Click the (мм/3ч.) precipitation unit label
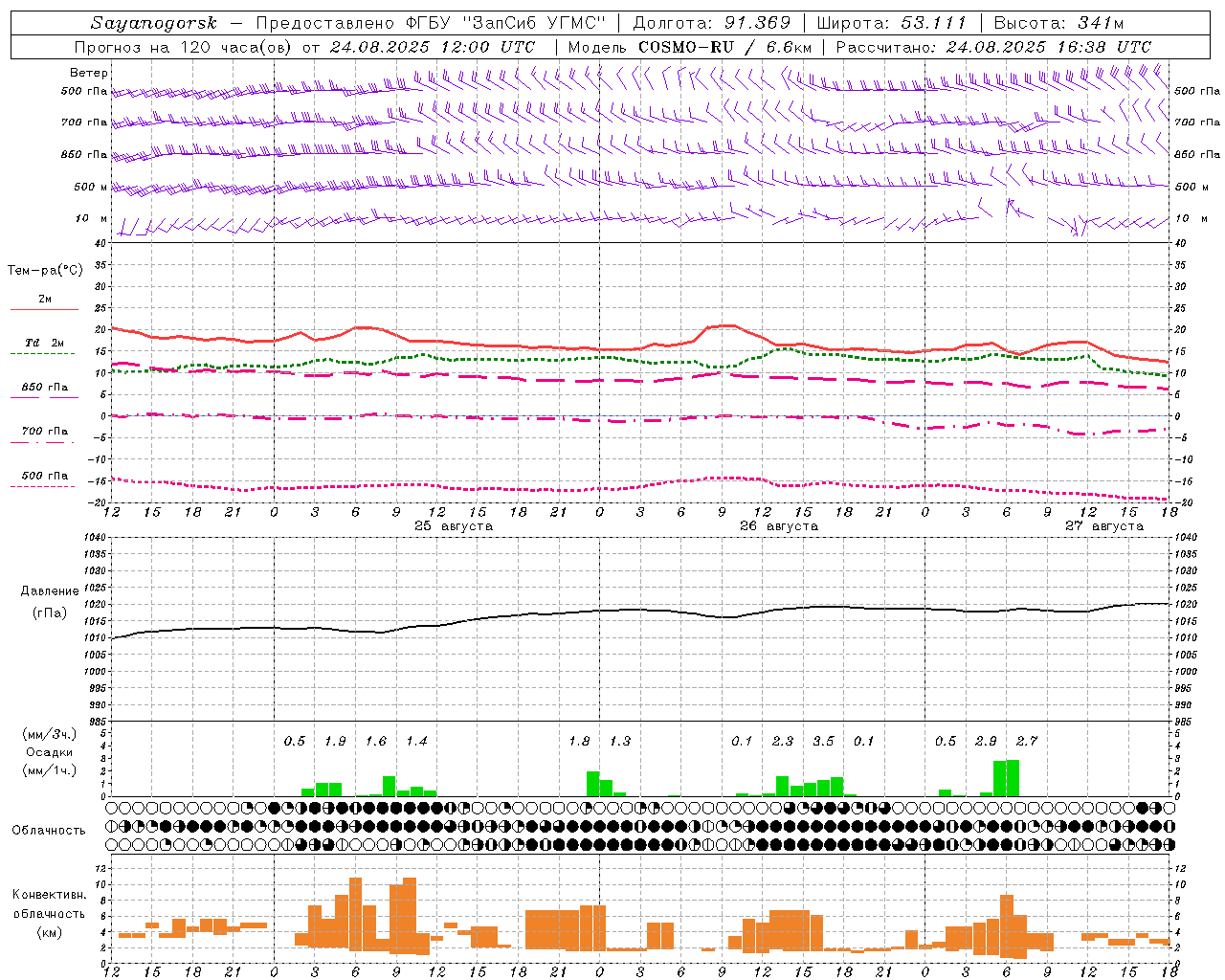The height and width of the screenshot is (980, 1225). click(49, 734)
